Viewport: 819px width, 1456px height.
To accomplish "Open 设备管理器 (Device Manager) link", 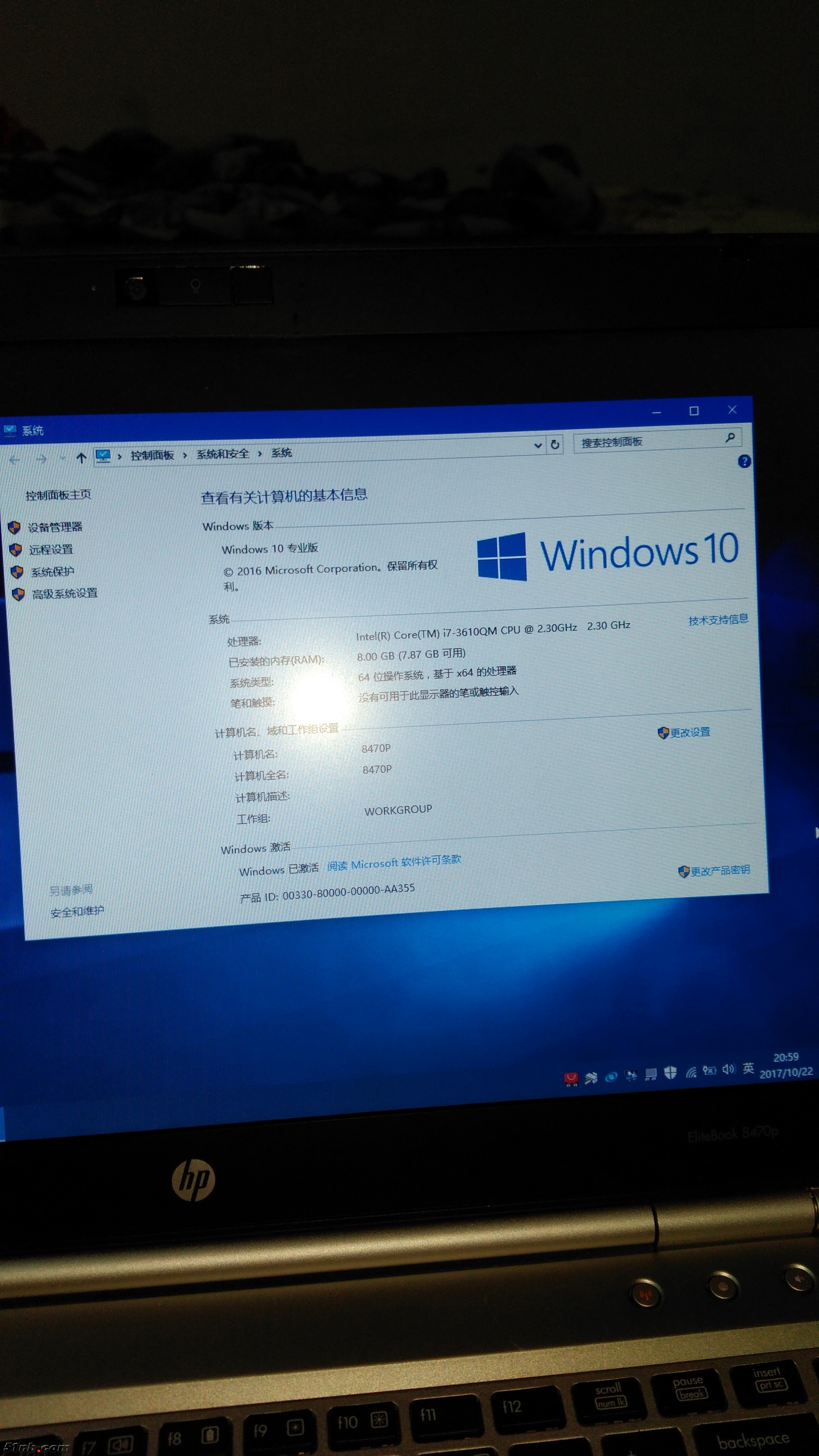I will [55, 527].
